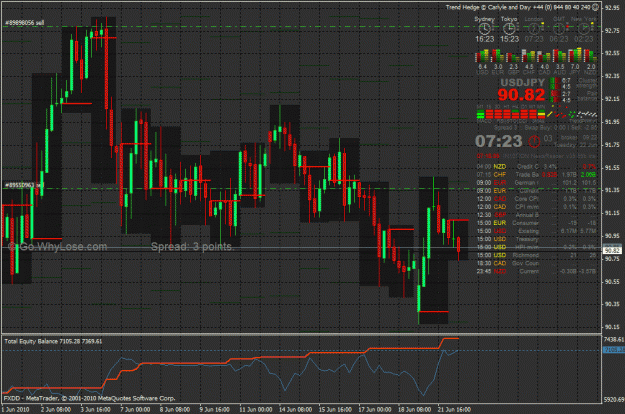Click the 7105.28 equity value tag
This screenshot has height=414, width=625.
[x=612, y=350]
